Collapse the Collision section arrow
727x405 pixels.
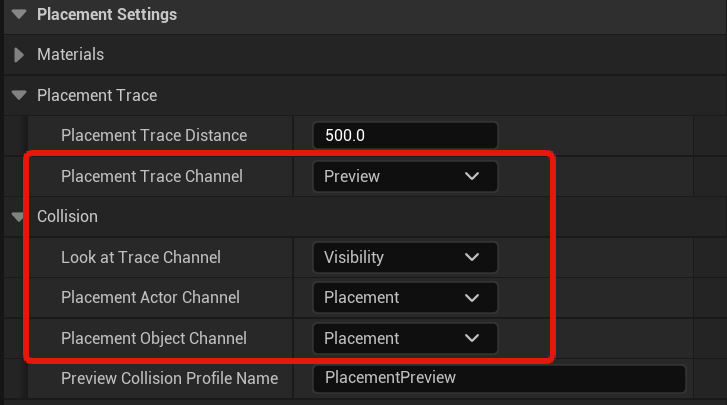point(18,216)
